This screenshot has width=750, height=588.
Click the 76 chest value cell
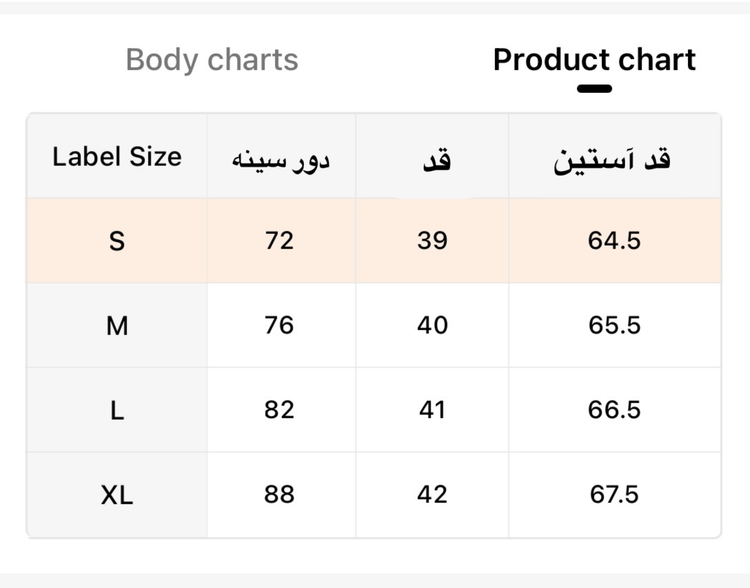(281, 325)
